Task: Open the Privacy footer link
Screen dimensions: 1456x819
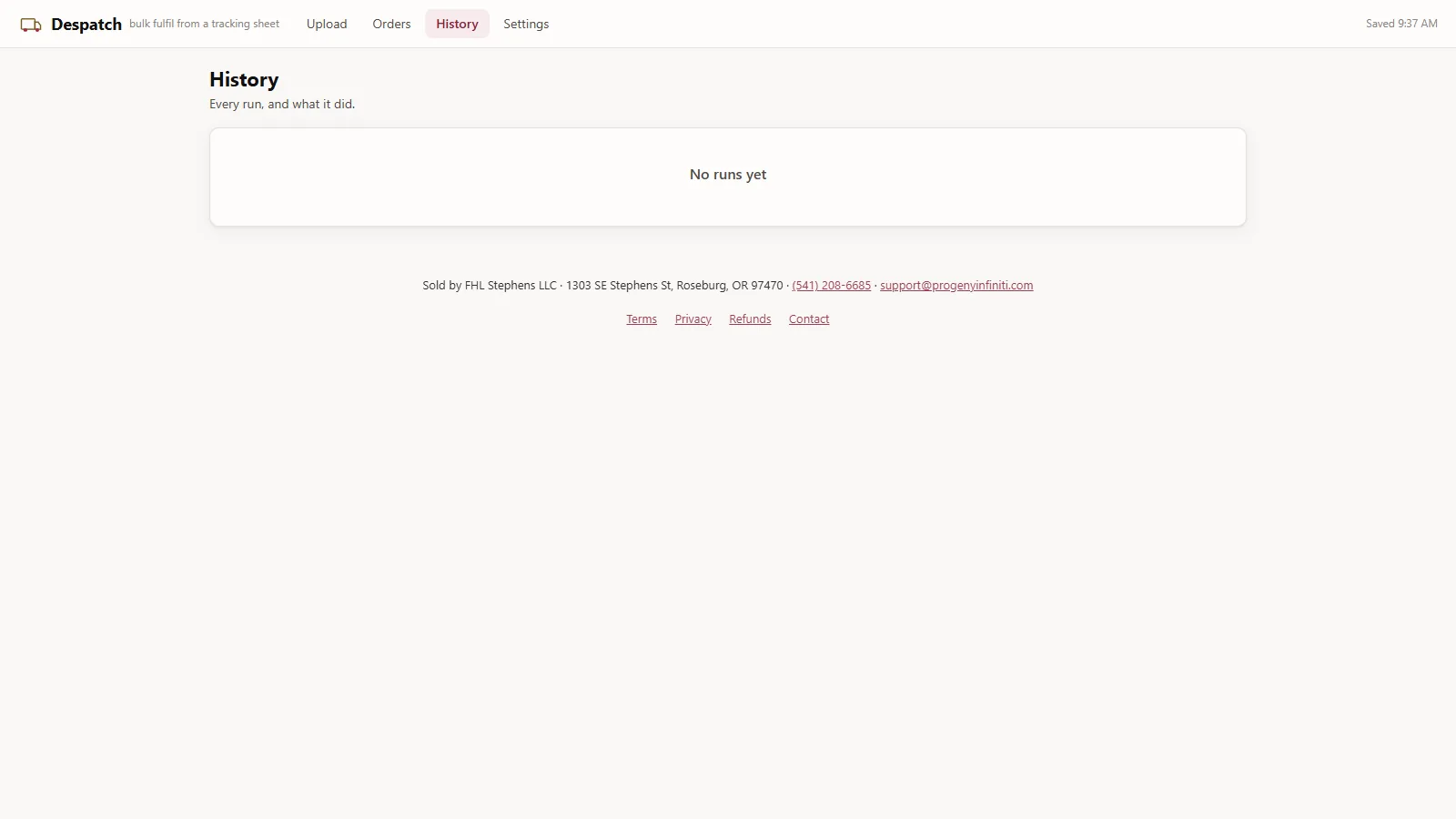Action: click(x=693, y=318)
